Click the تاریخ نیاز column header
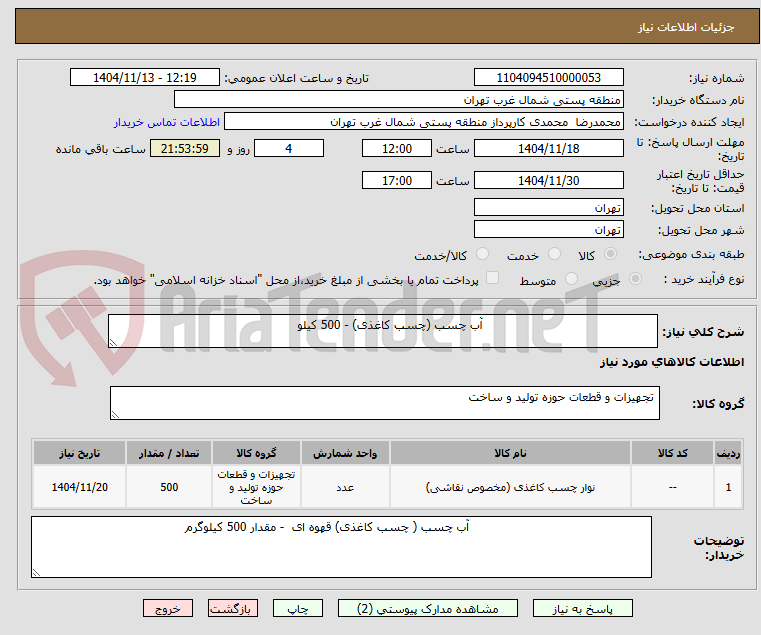761x635 pixels. [80, 453]
